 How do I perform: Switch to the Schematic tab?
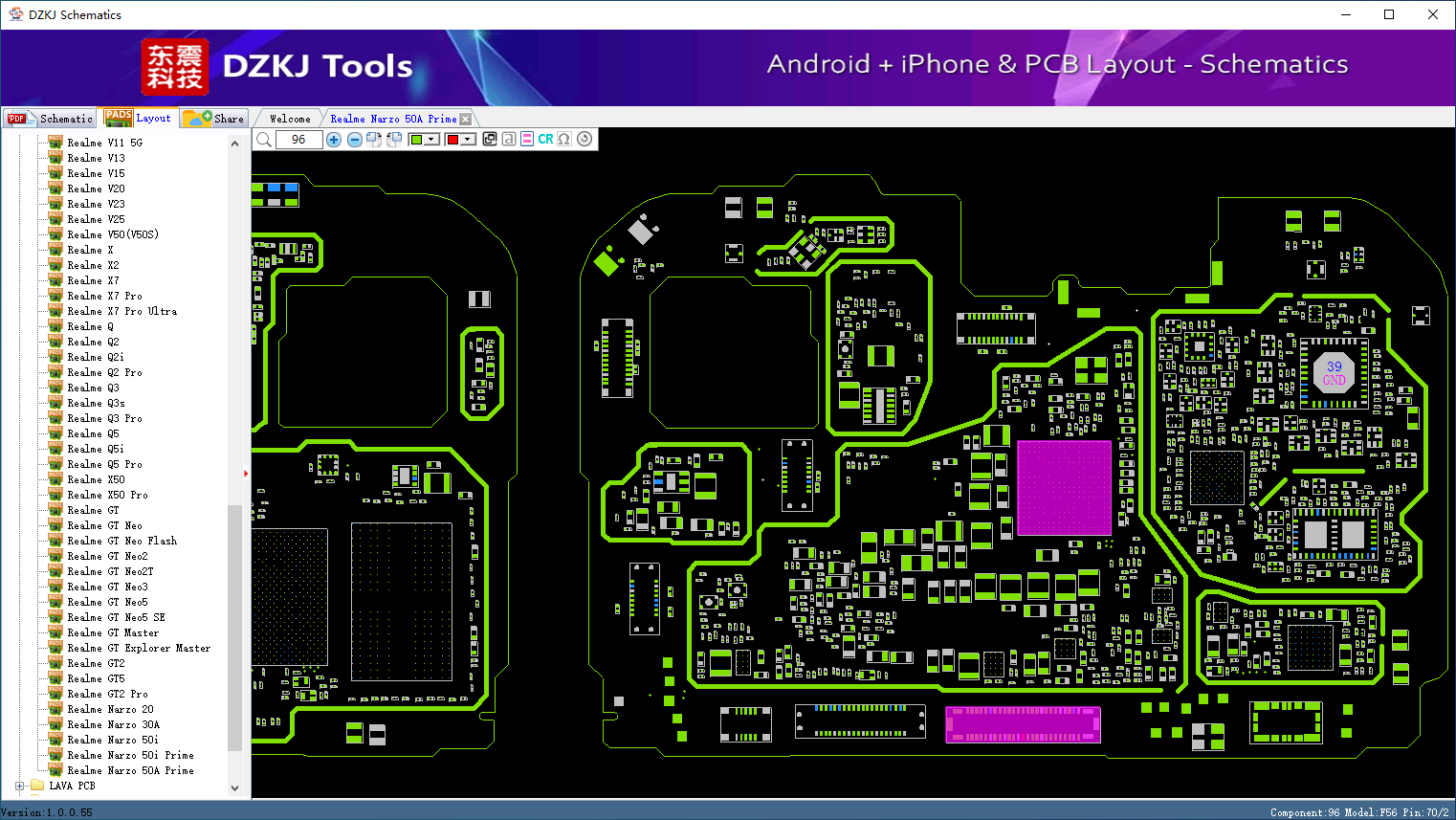tap(50, 119)
